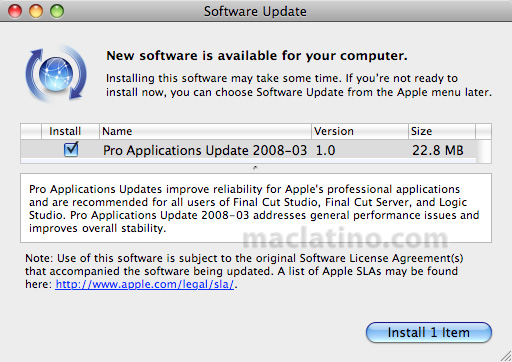Zoom the window with green button
This screenshot has height=362, width=512.
pyautogui.click(x=57, y=11)
